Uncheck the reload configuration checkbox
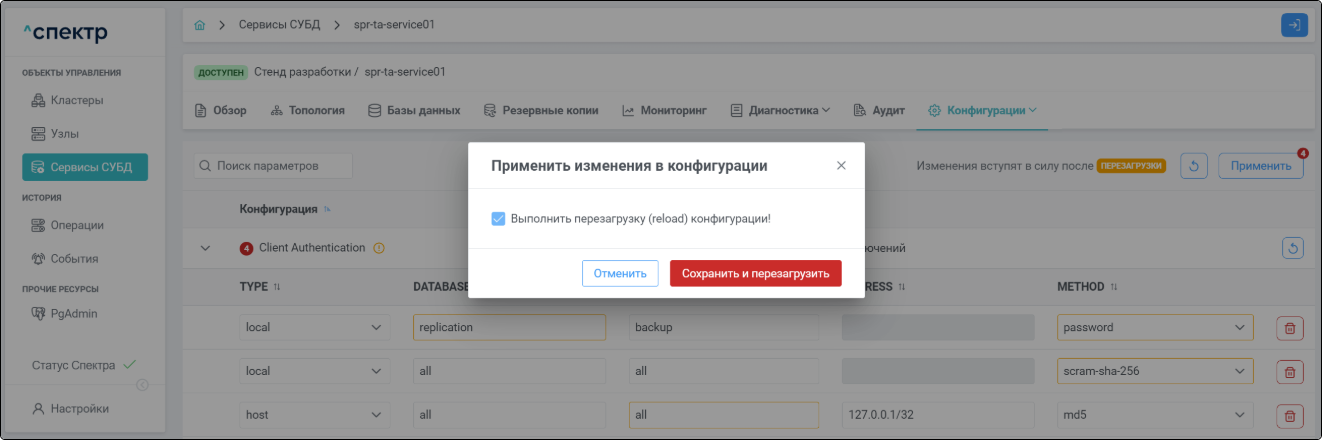This screenshot has height=441, width=1323. point(498,219)
